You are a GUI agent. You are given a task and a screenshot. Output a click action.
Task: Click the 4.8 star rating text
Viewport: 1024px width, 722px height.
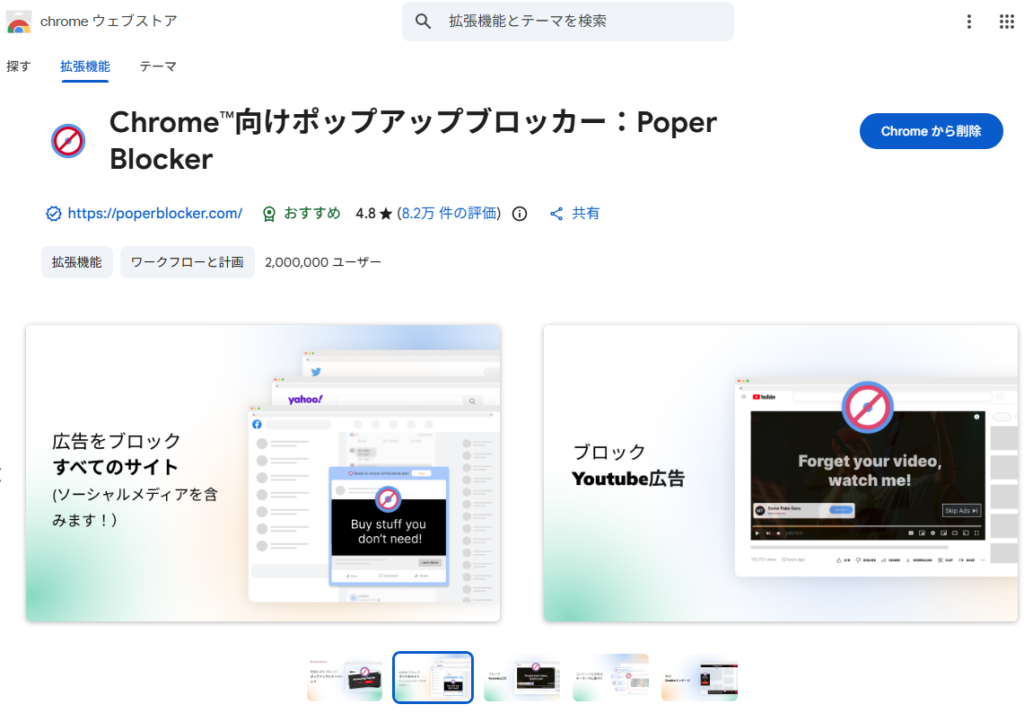pyautogui.click(x=374, y=213)
